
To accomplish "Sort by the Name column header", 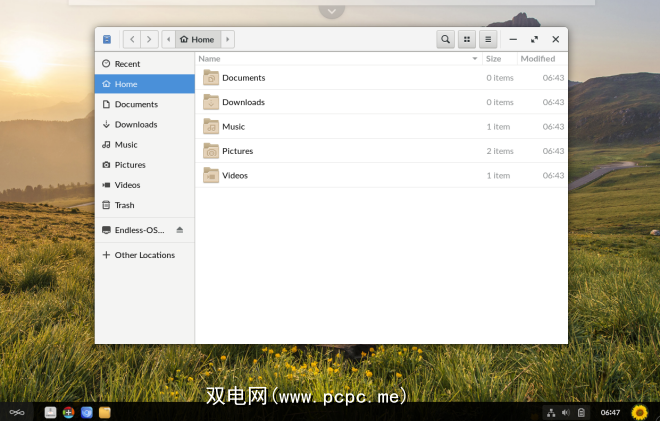I will pos(338,59).
